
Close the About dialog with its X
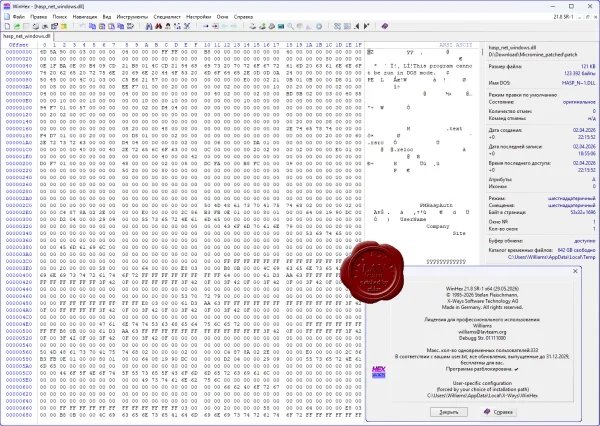575,271
